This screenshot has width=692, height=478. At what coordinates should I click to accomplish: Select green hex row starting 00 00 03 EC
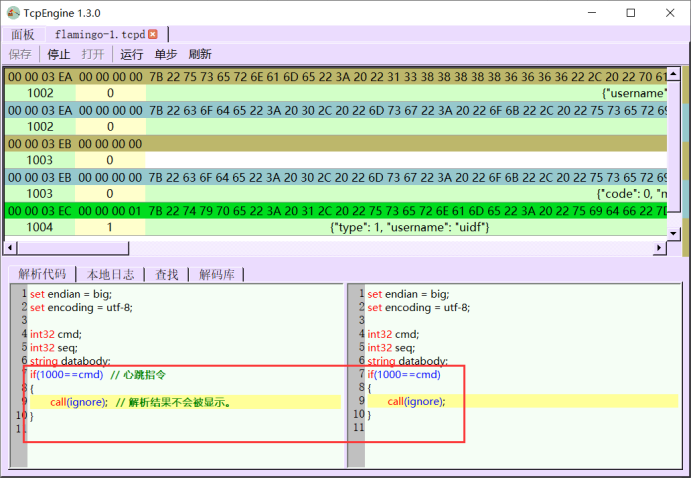(336, 211)
